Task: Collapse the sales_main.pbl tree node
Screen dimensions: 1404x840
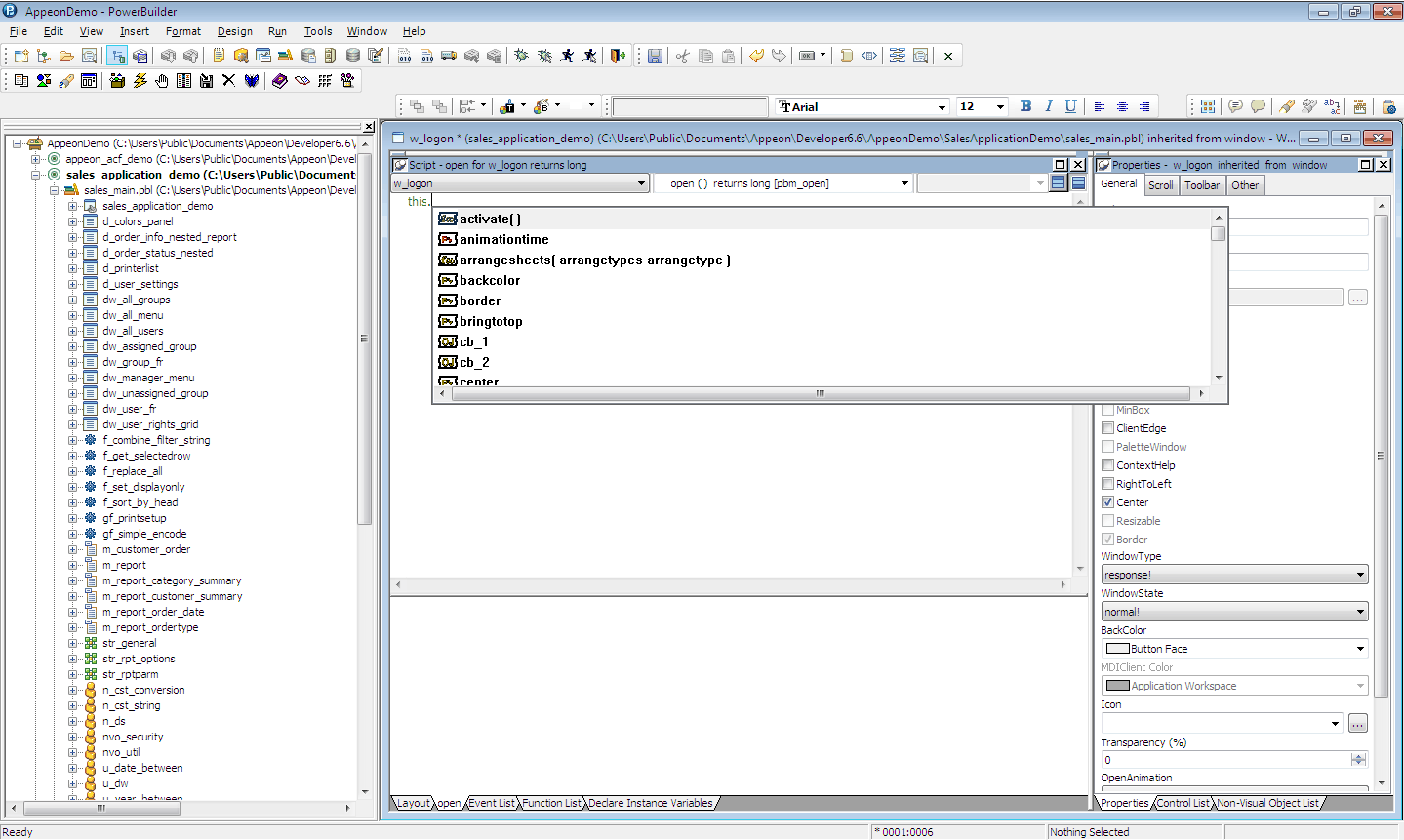Action: click(x=55, y=190)
